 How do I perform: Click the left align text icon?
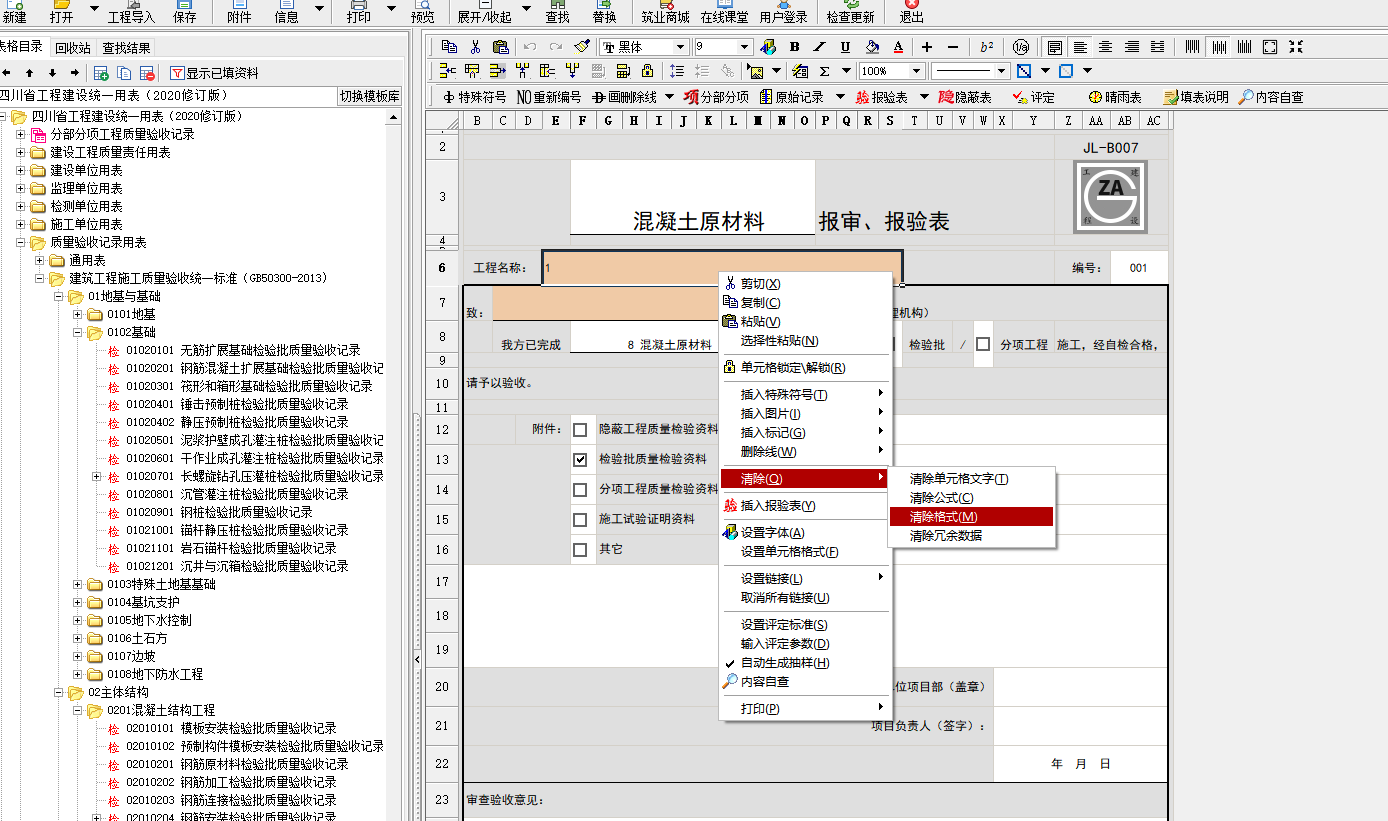(1080, 47)
